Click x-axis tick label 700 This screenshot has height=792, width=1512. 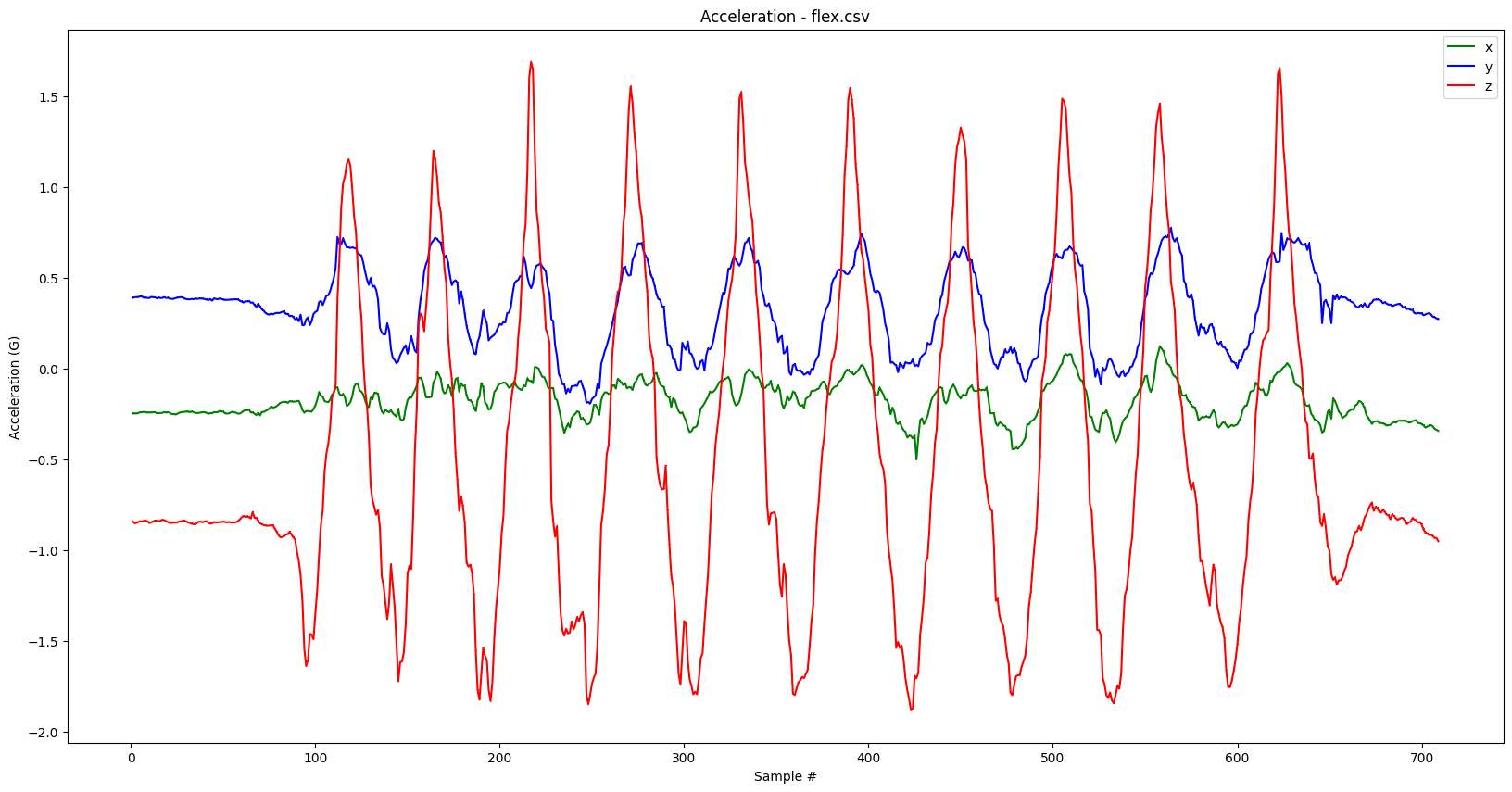tap(1421, 756)
